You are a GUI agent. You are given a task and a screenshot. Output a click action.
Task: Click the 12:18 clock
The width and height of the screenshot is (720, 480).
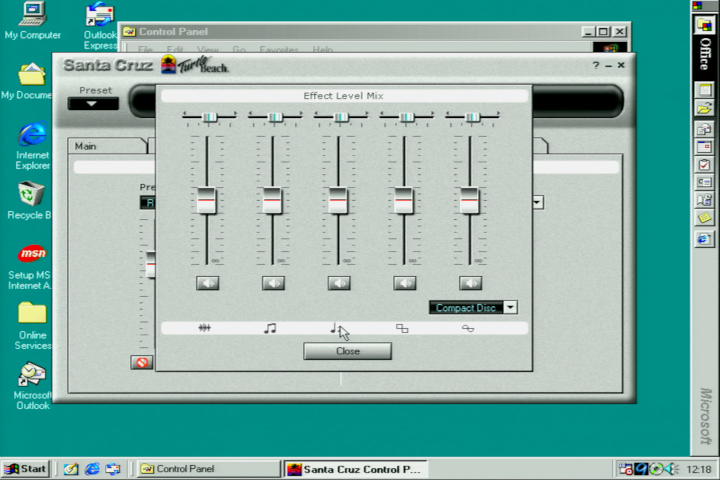click(698, 469)
